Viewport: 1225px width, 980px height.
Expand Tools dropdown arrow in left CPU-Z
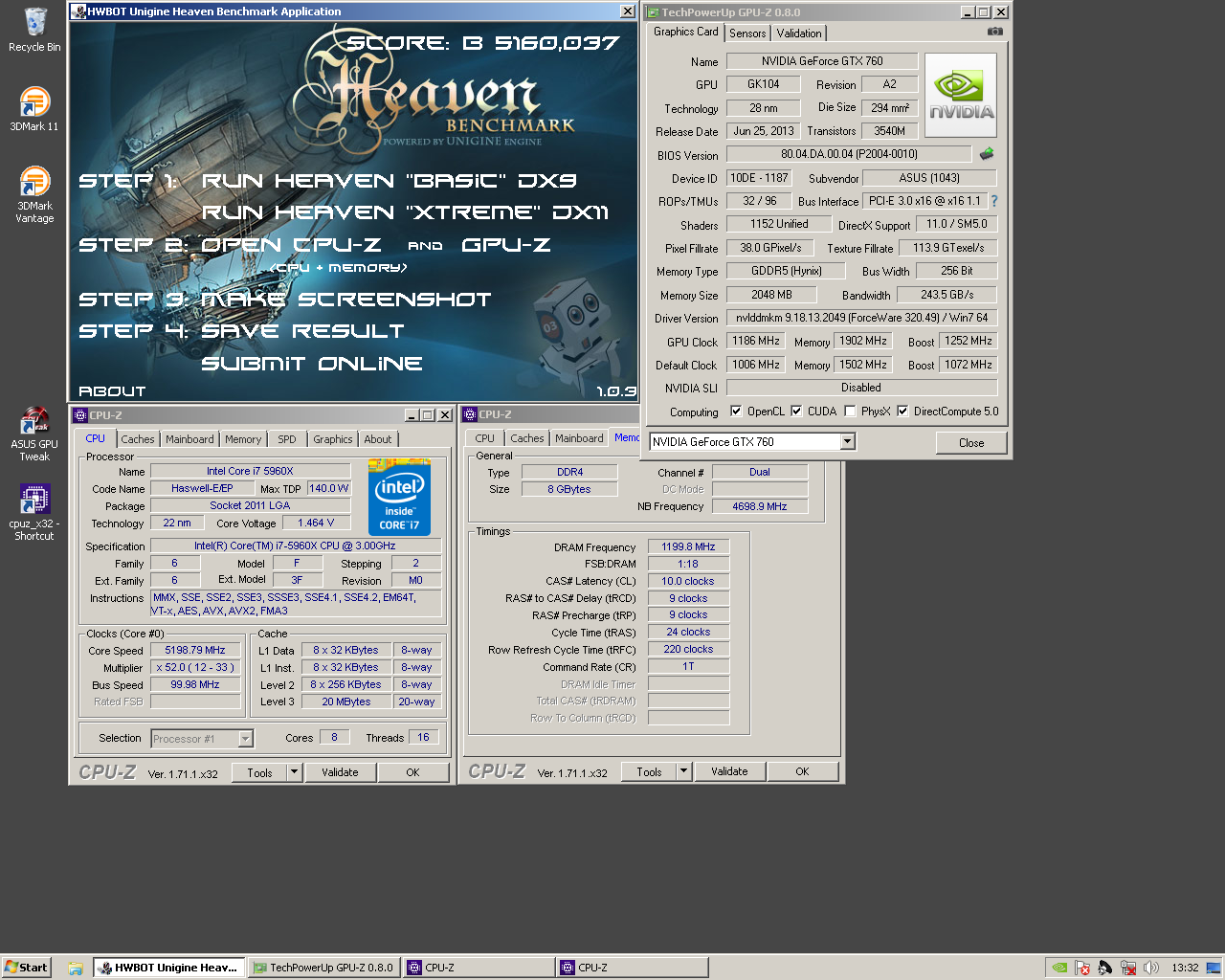coord(295,772)
